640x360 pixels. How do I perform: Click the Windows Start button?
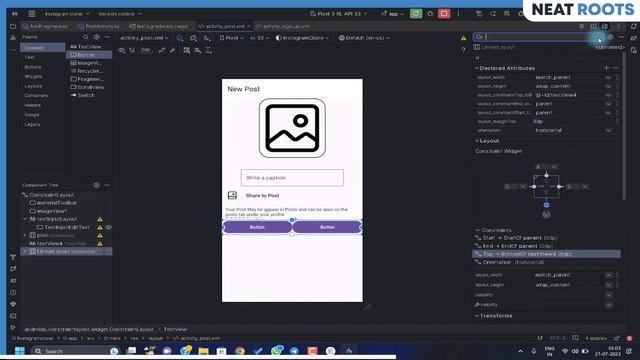[x=19, y=351]
